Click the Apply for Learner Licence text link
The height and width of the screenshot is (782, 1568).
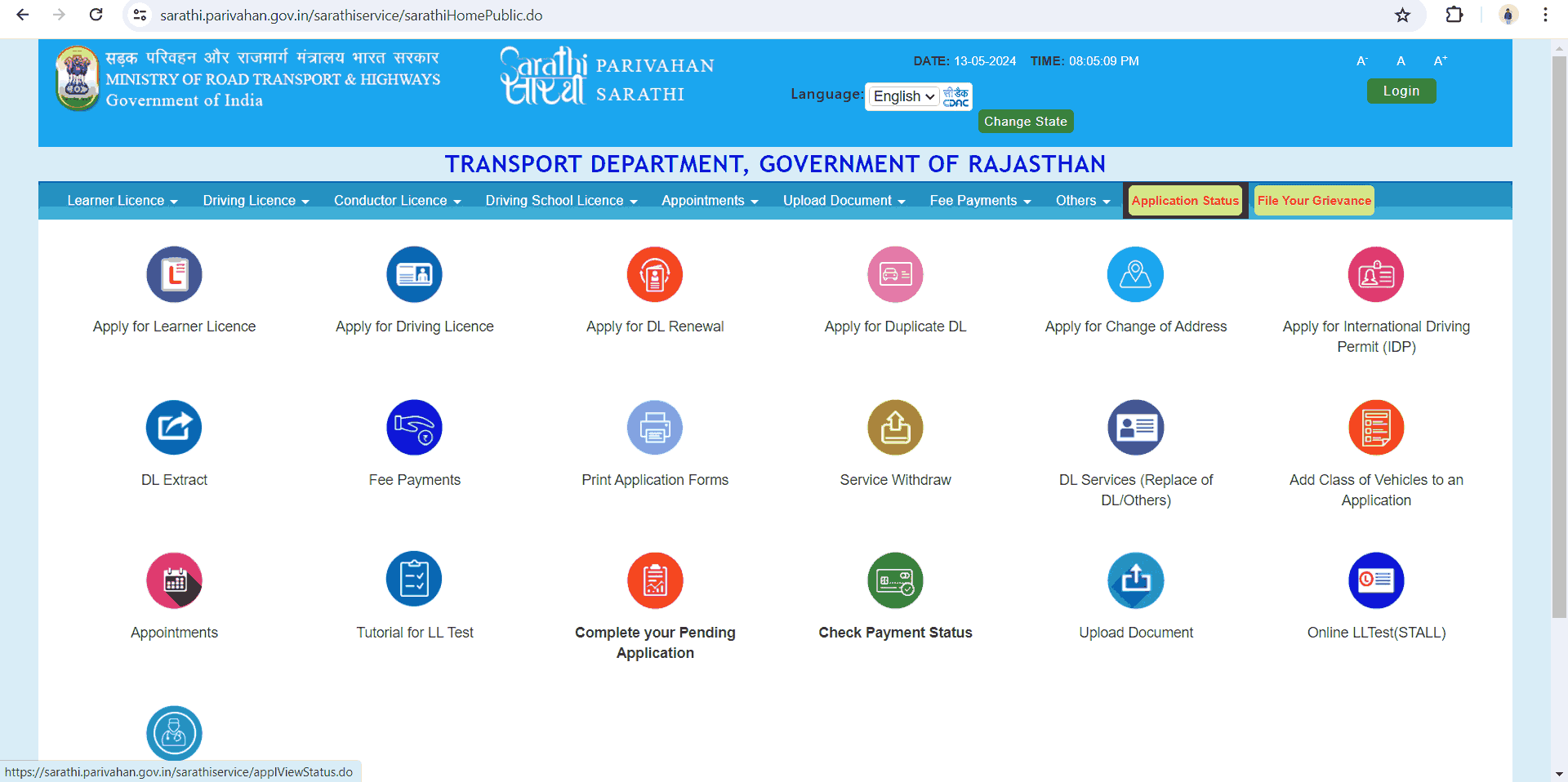point(174,327)
